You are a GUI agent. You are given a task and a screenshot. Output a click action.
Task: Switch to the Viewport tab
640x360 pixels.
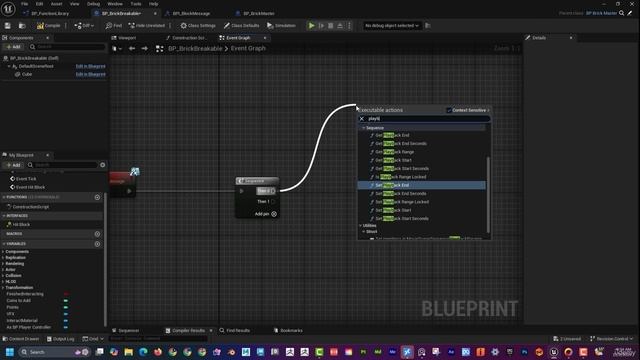tap(127, 38)
